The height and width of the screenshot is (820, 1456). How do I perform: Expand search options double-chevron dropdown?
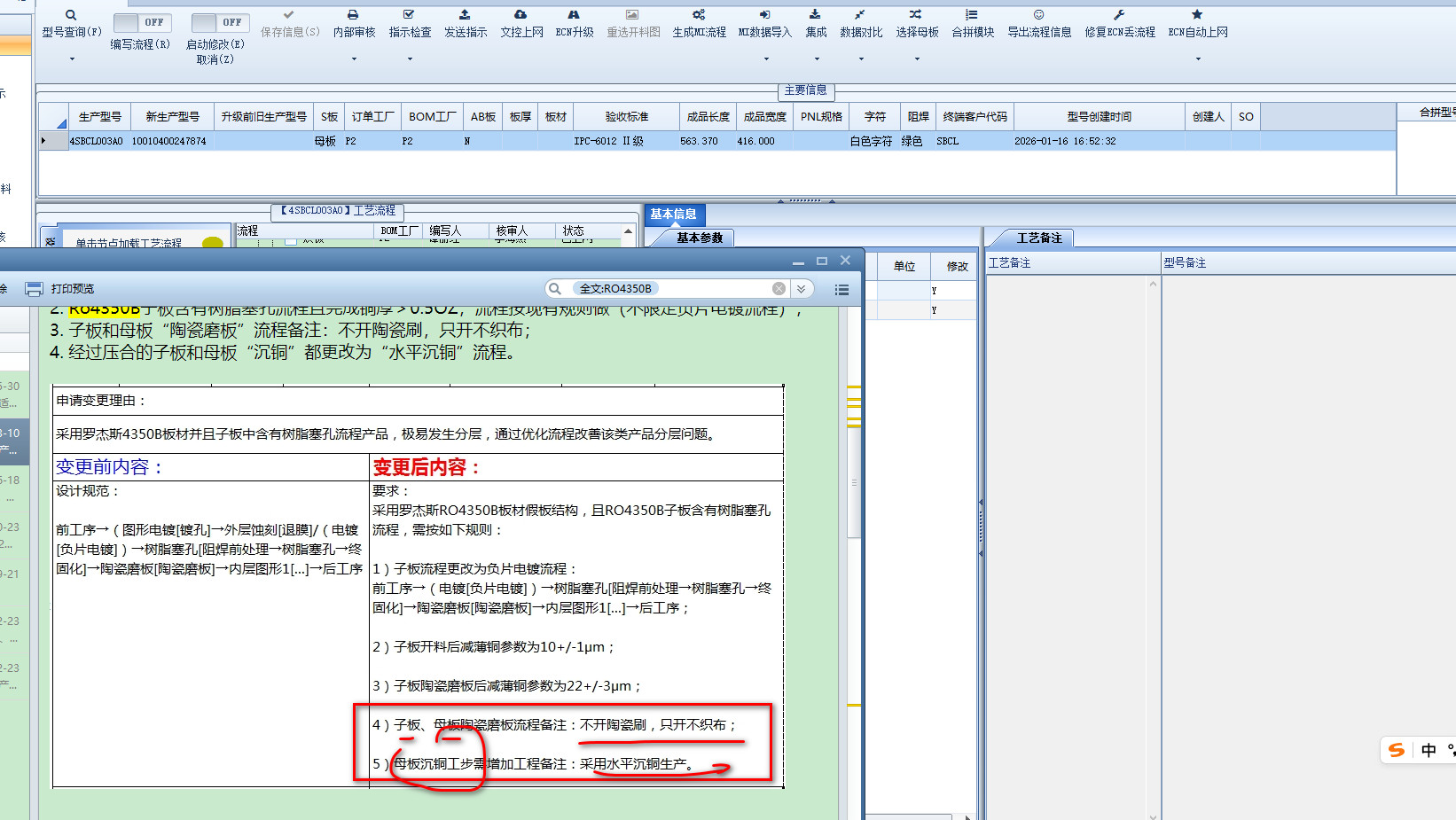[x=801, y=289]
